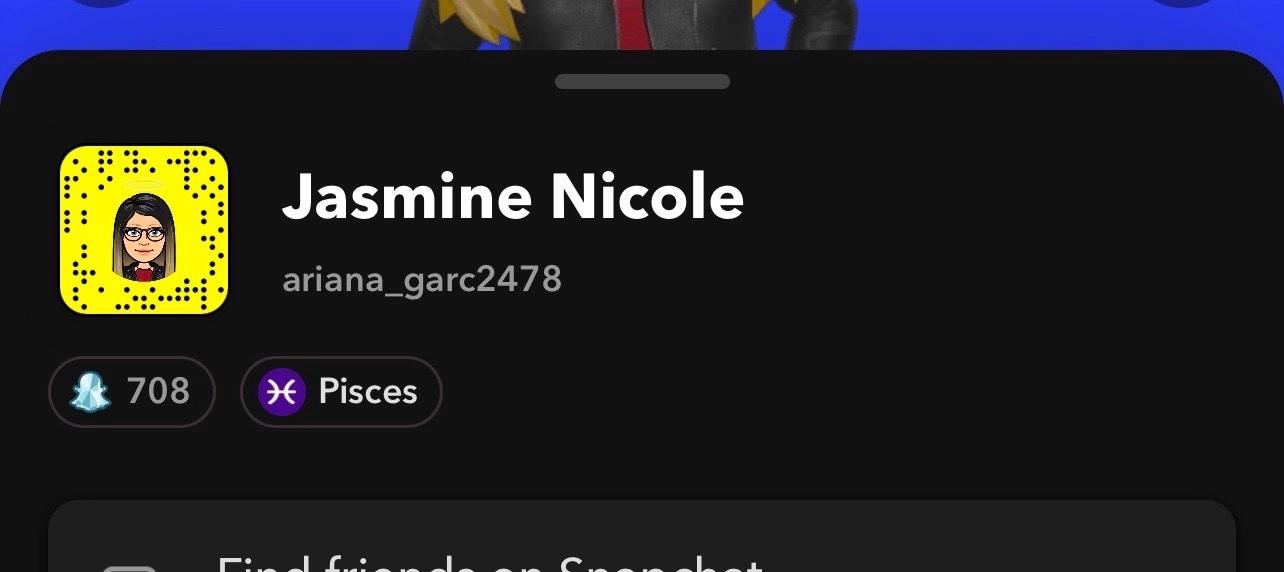The width and height of the screenshot is (1284, 572).
Task: Tap the Pisces label text
Action: tap(368, 391)
